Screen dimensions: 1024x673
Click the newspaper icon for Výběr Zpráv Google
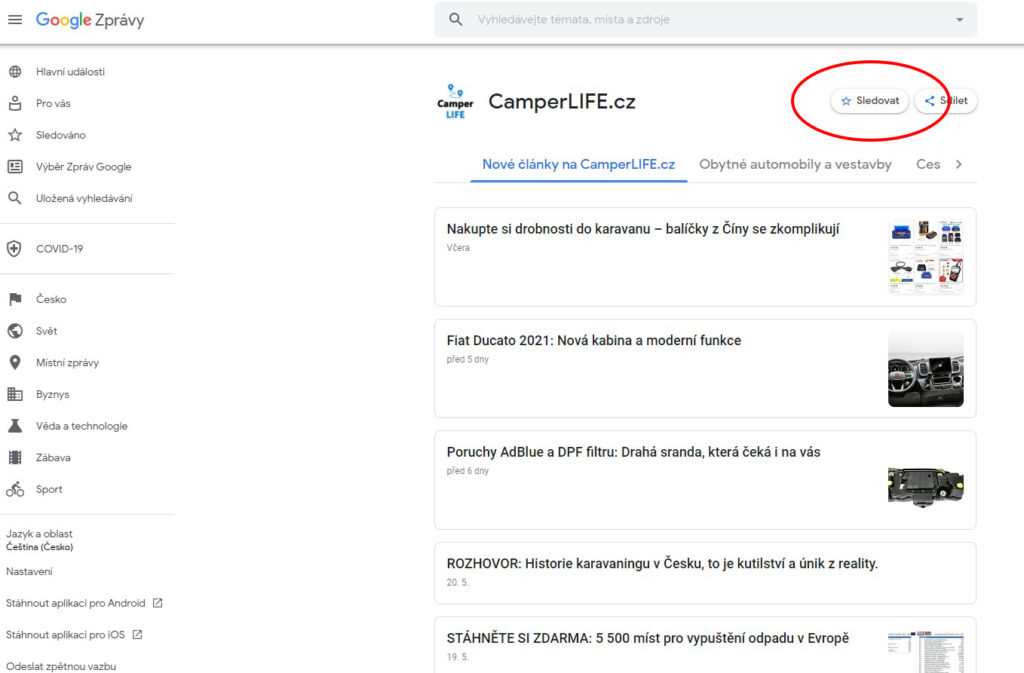[15, 166]
